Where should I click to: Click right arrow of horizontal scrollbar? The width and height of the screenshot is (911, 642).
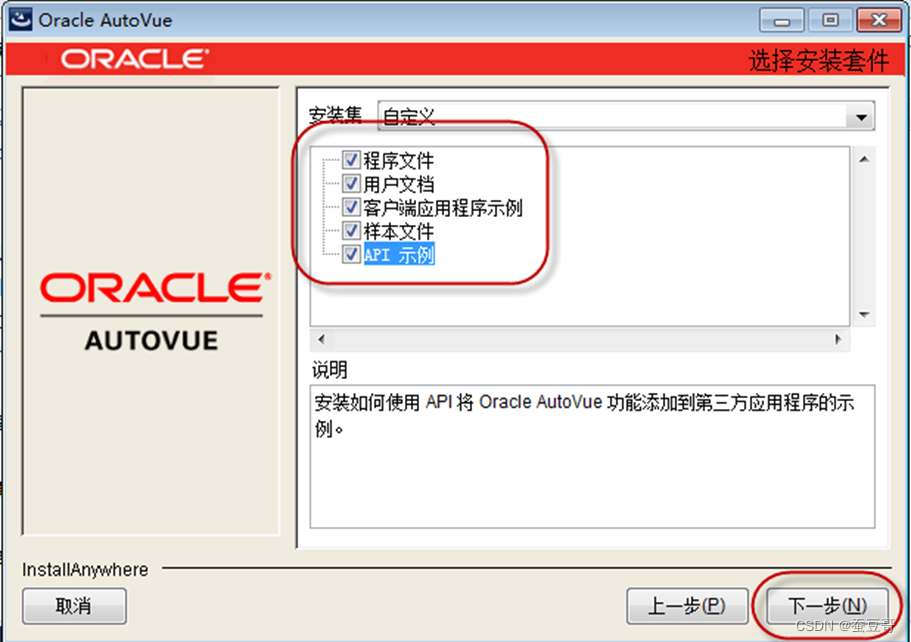838,339
